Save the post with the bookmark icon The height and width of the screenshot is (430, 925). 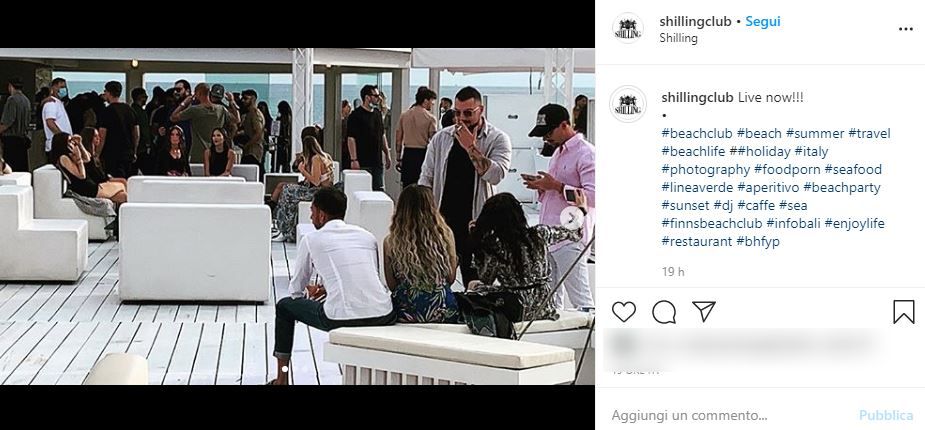903,311
